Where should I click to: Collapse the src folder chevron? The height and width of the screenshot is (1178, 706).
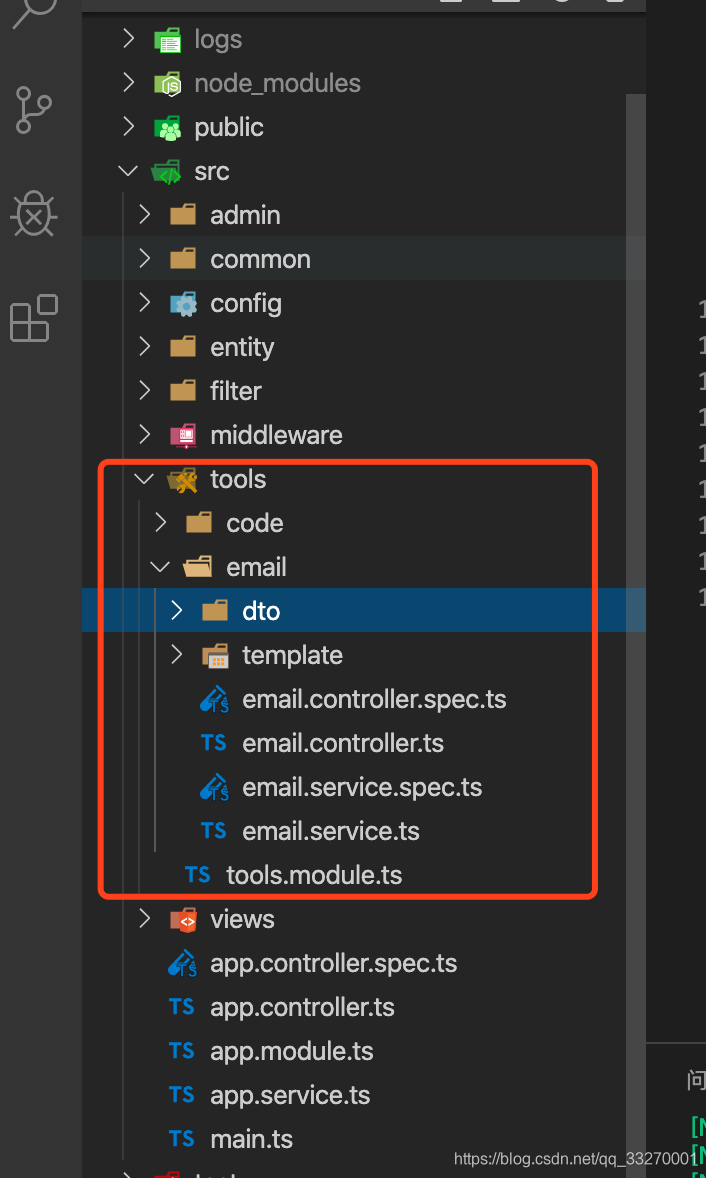pos(128,171)
